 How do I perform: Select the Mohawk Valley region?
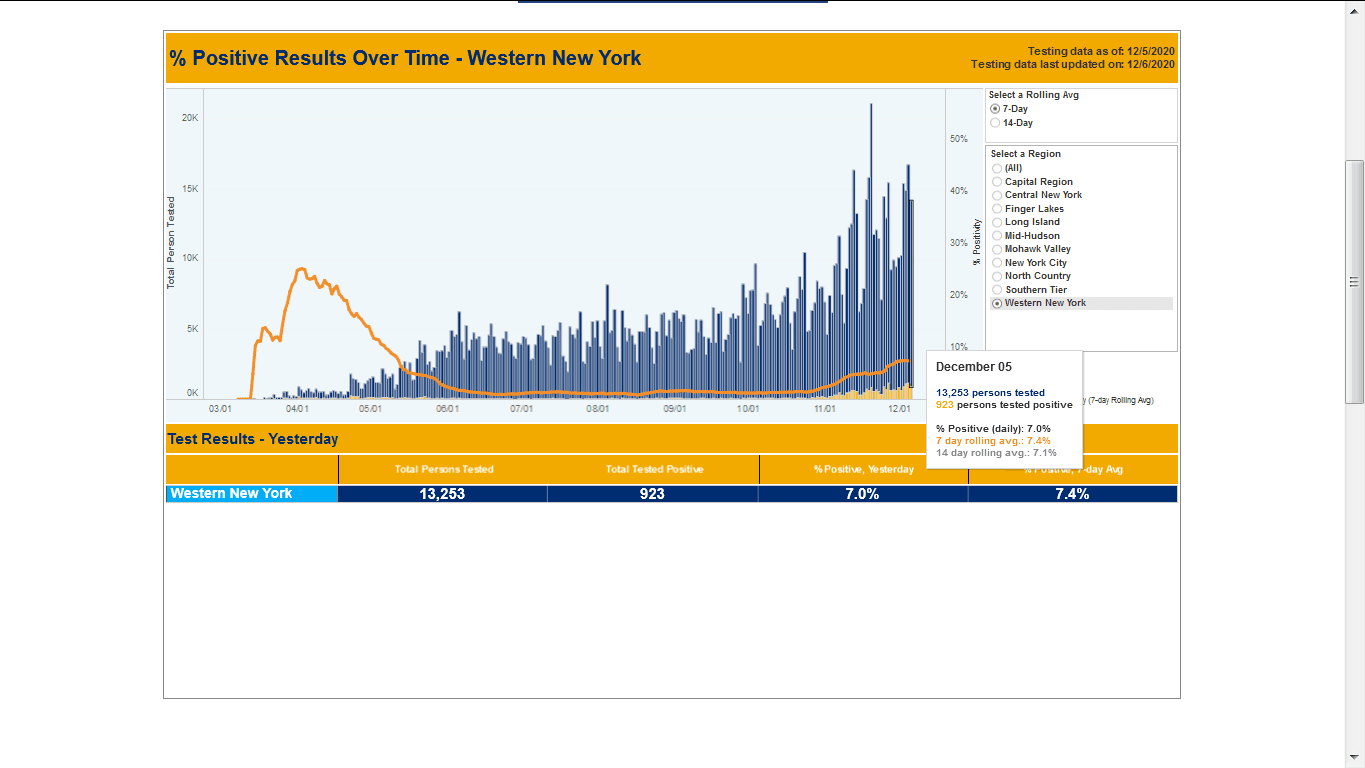click(997, 249)
